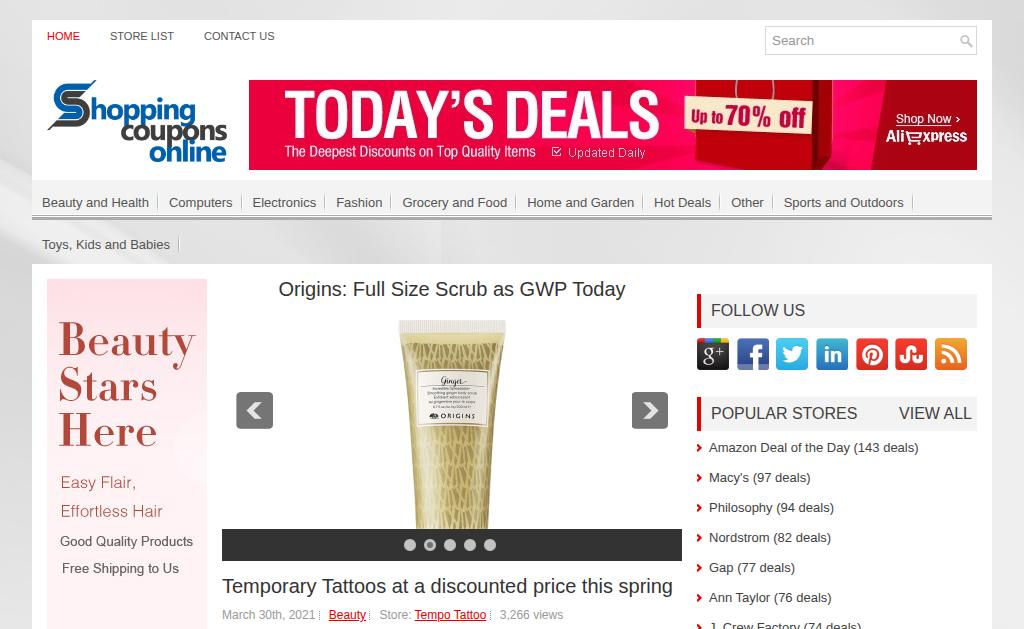Open the Facebook follow icon
Image resolution: width=1024 pixels, height=629 pixels.
tap(752, 354)
